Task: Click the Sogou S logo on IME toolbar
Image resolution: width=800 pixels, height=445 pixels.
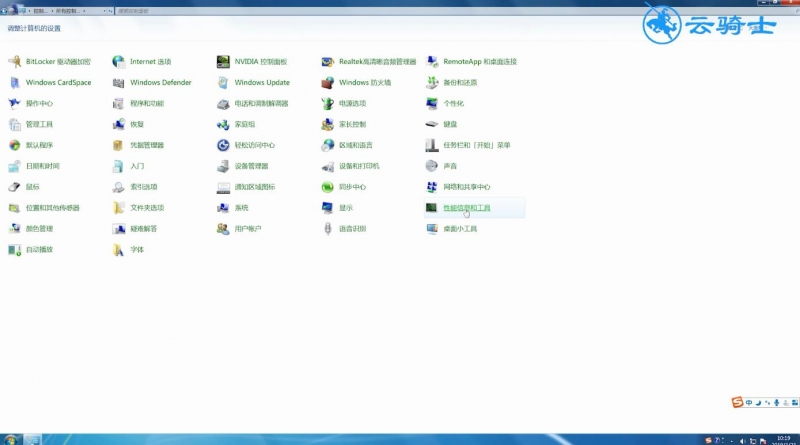Action: point(737,403)
